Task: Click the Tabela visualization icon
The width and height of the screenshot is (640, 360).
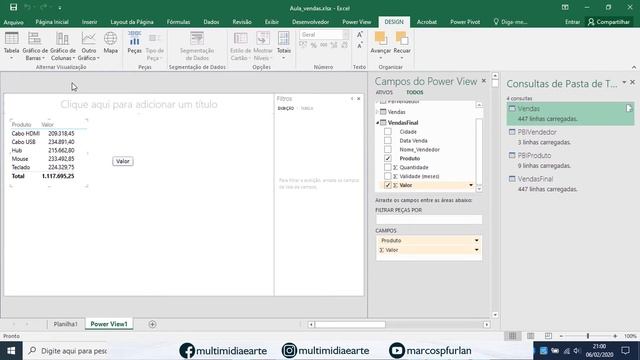Action: (11, 38)
